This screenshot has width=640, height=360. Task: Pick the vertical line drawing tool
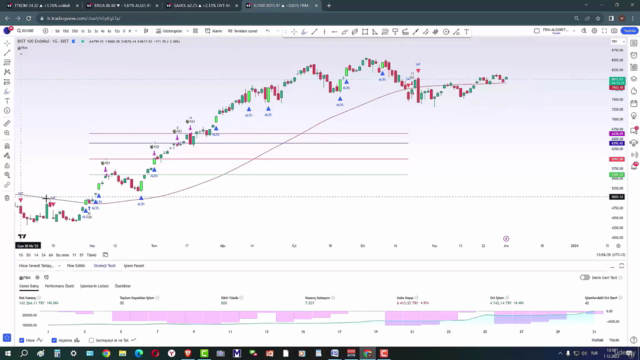(x=324, y=32)
